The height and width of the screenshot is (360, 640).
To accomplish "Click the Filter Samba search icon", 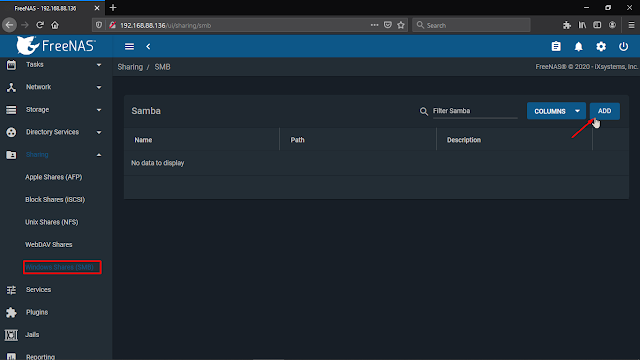I will [424, 111].
